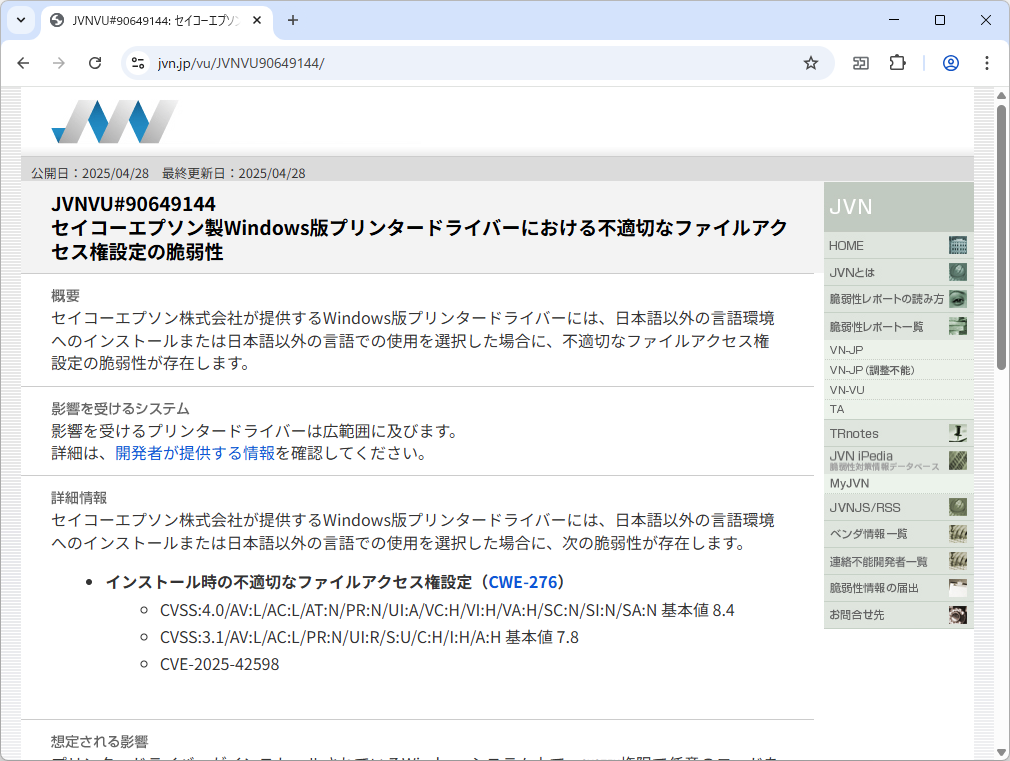1010x761 pixels.
Task: Select the 脆弱性レポート一覧 sidebar icon
Action: tap(958, 325)
